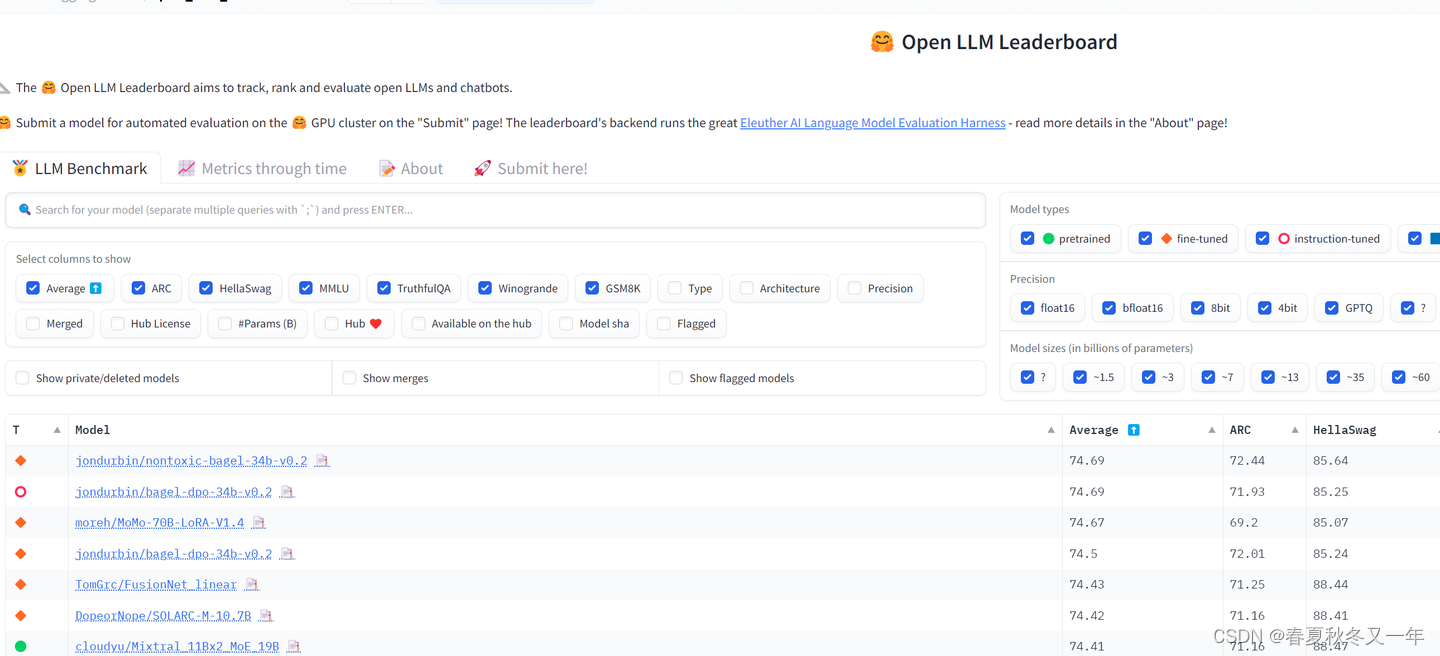Open model card icon next to jondurbin/nontoxic-bagel-34b-v0.2
This screenshot has width=1440, height=656.
point(322,461)
